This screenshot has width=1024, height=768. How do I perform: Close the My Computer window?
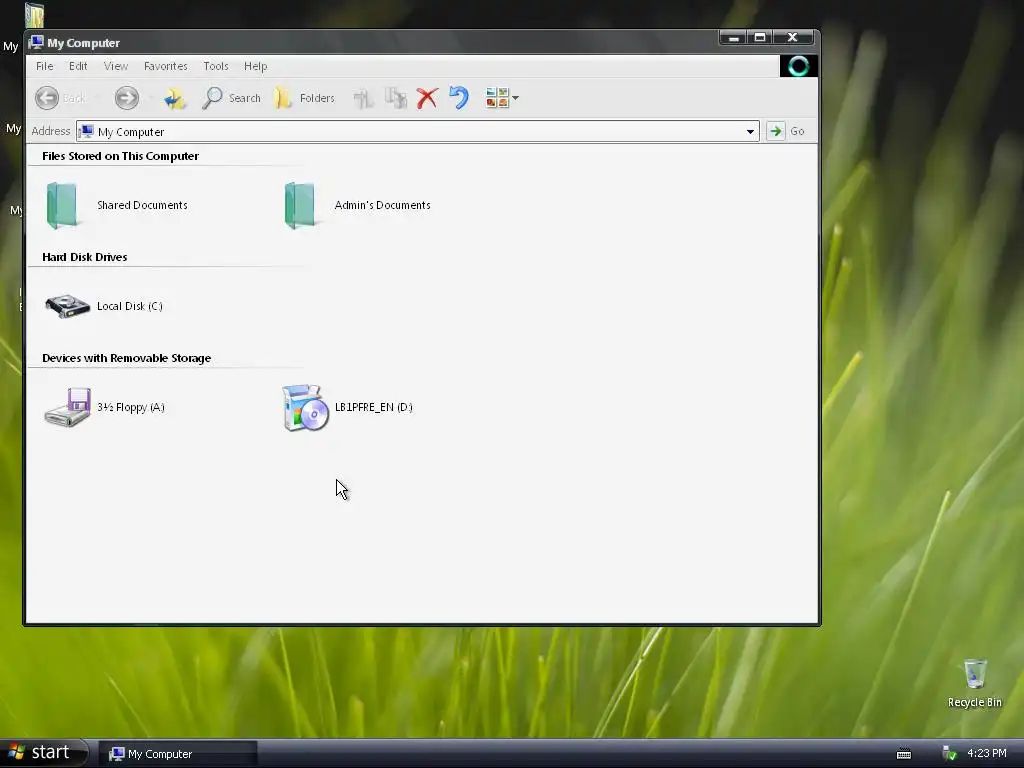793,38
